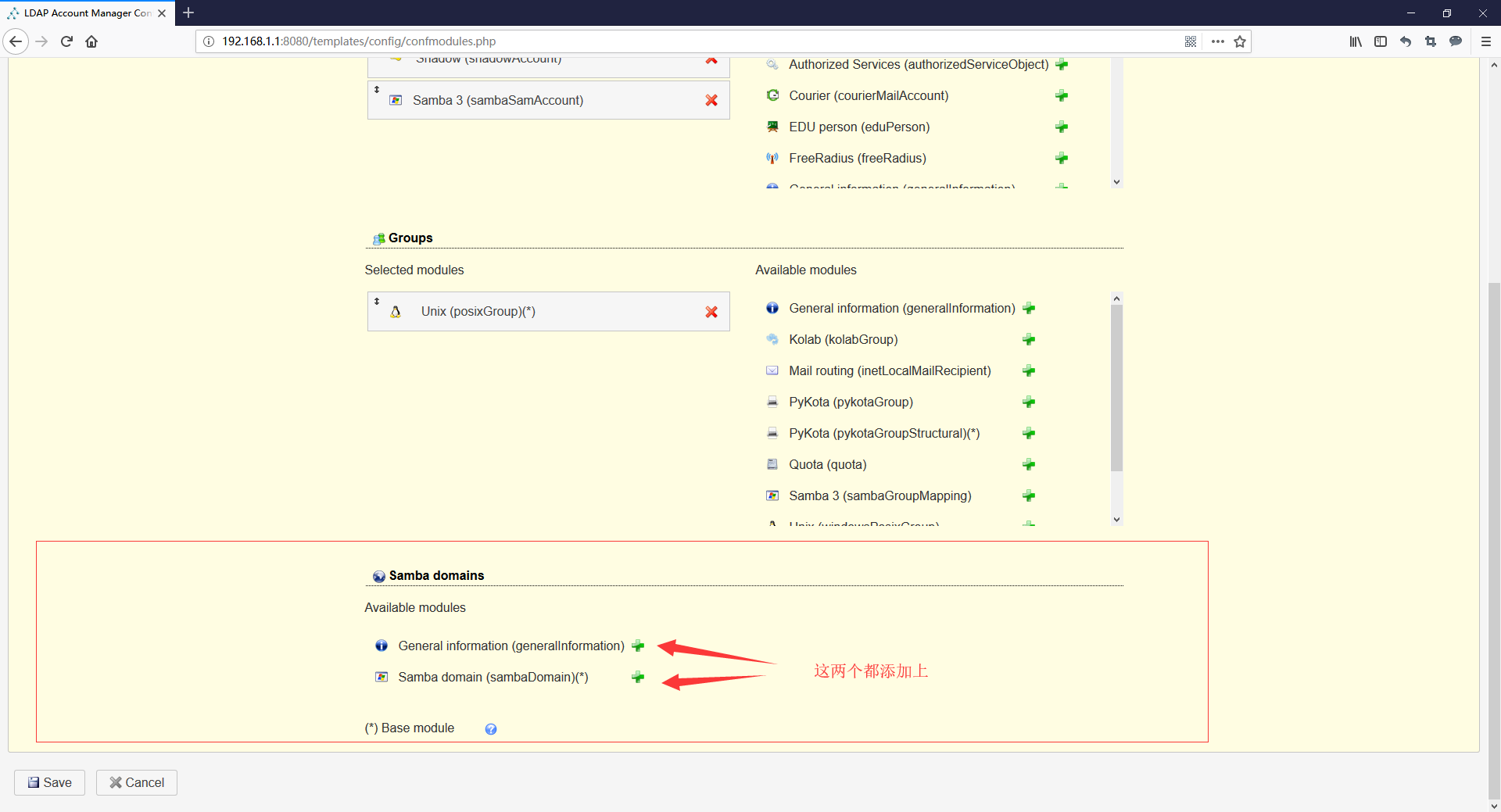Click the undo arrow toolbar icon
This screenshot has width=1501, height=812.
tap(1406, 41)
